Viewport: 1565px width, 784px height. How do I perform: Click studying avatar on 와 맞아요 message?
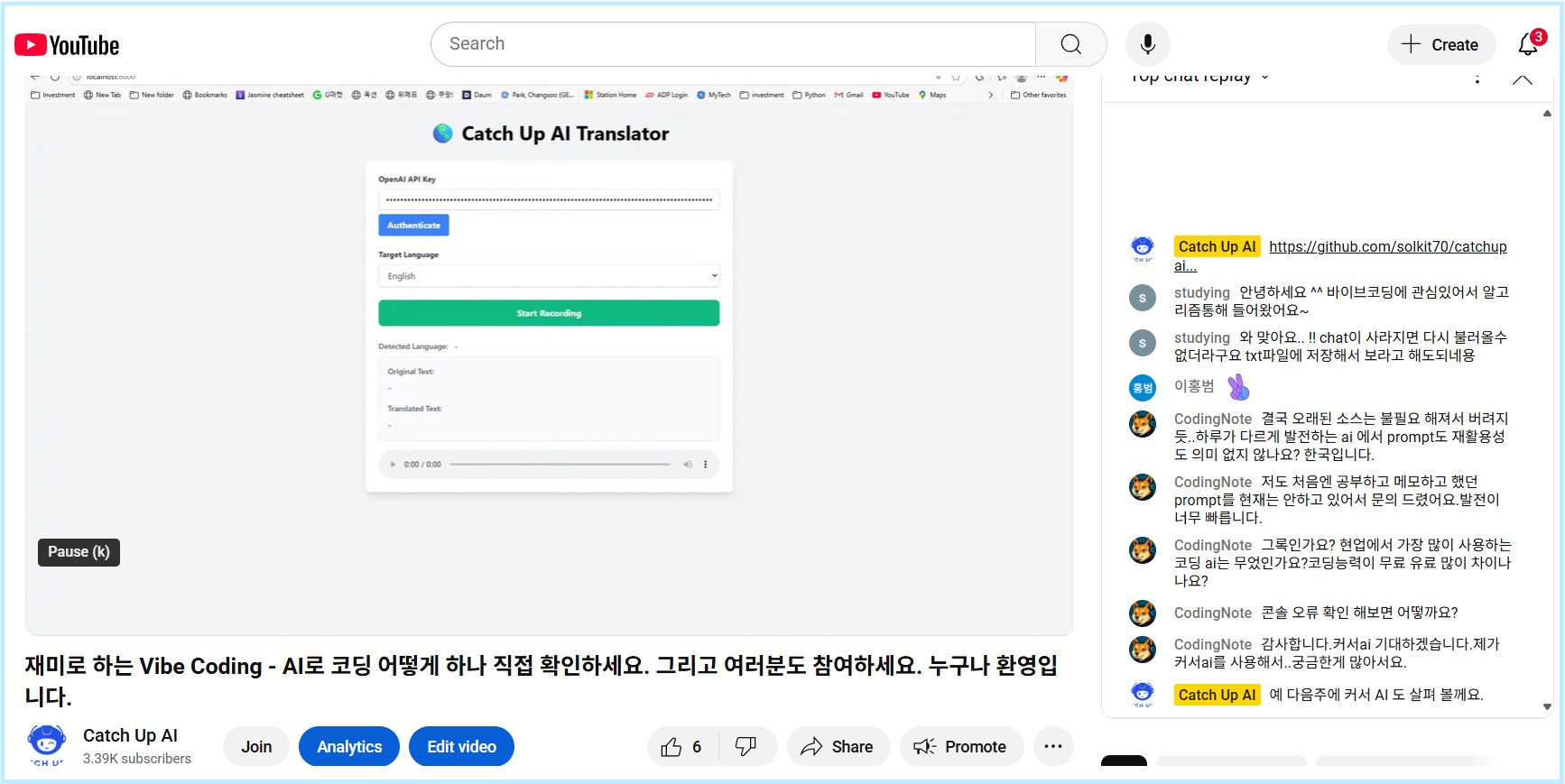pos(1143,343)
